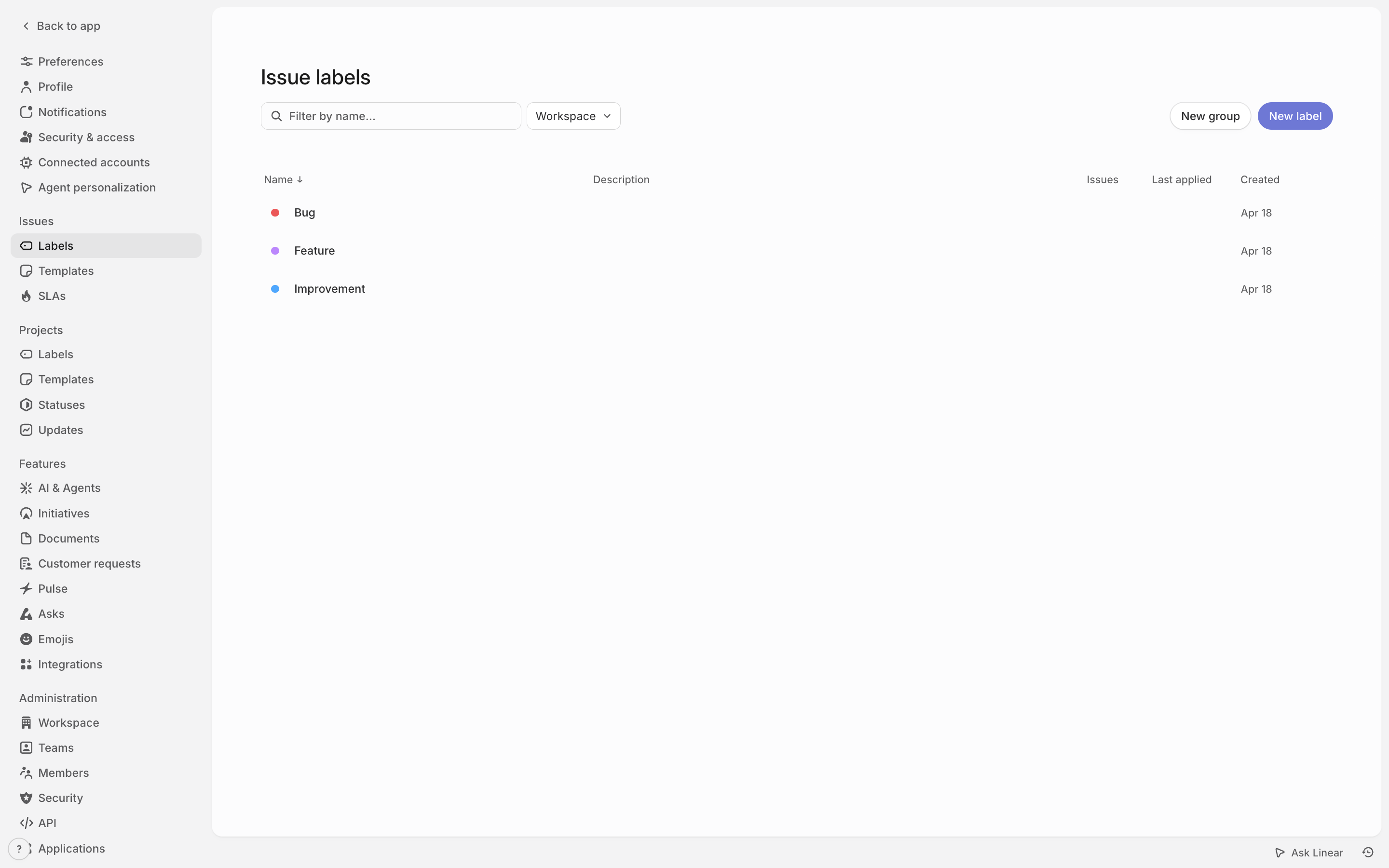Open the history clock icon bottom right

(1368, 853)
